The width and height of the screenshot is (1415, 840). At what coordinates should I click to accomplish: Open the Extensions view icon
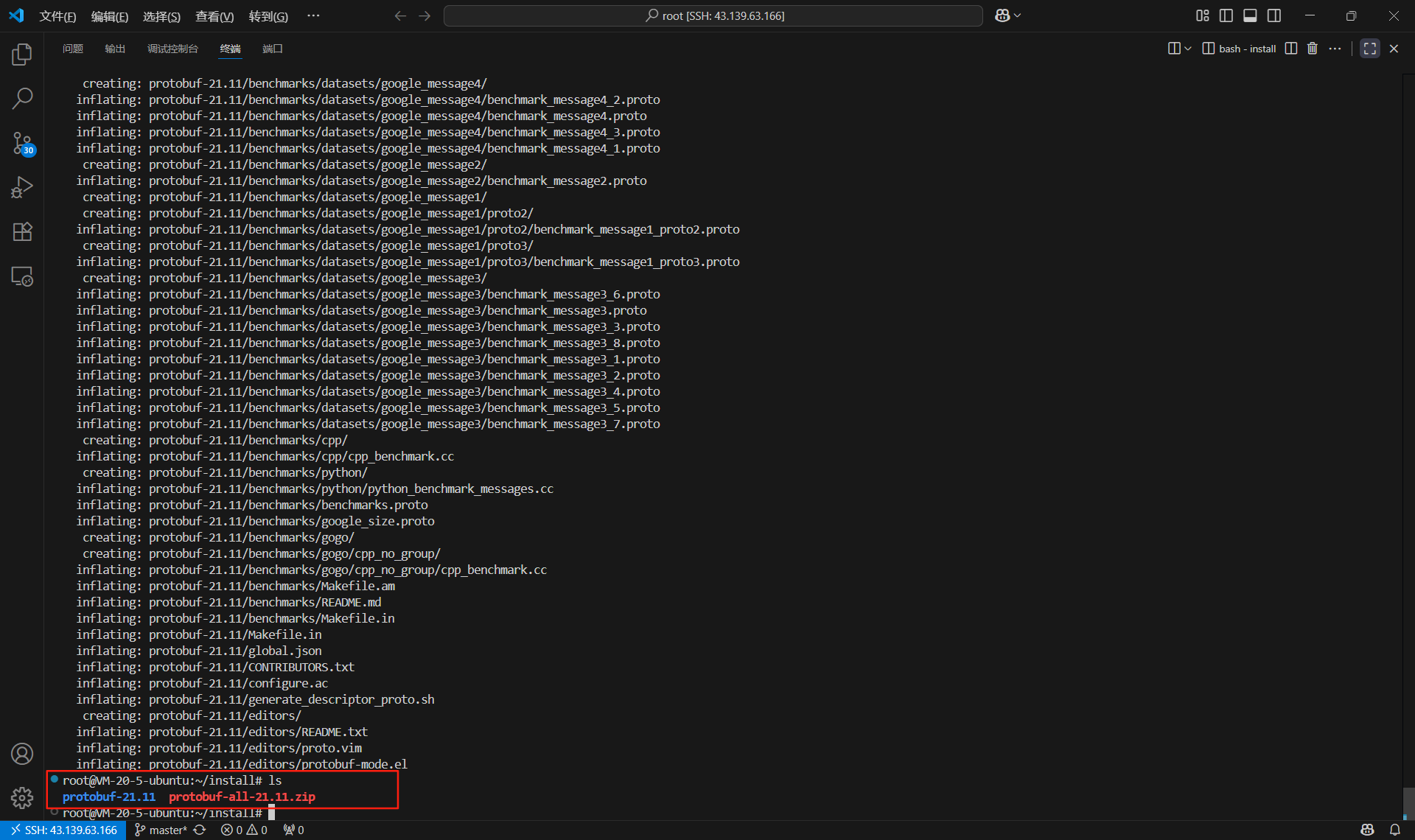22,232
